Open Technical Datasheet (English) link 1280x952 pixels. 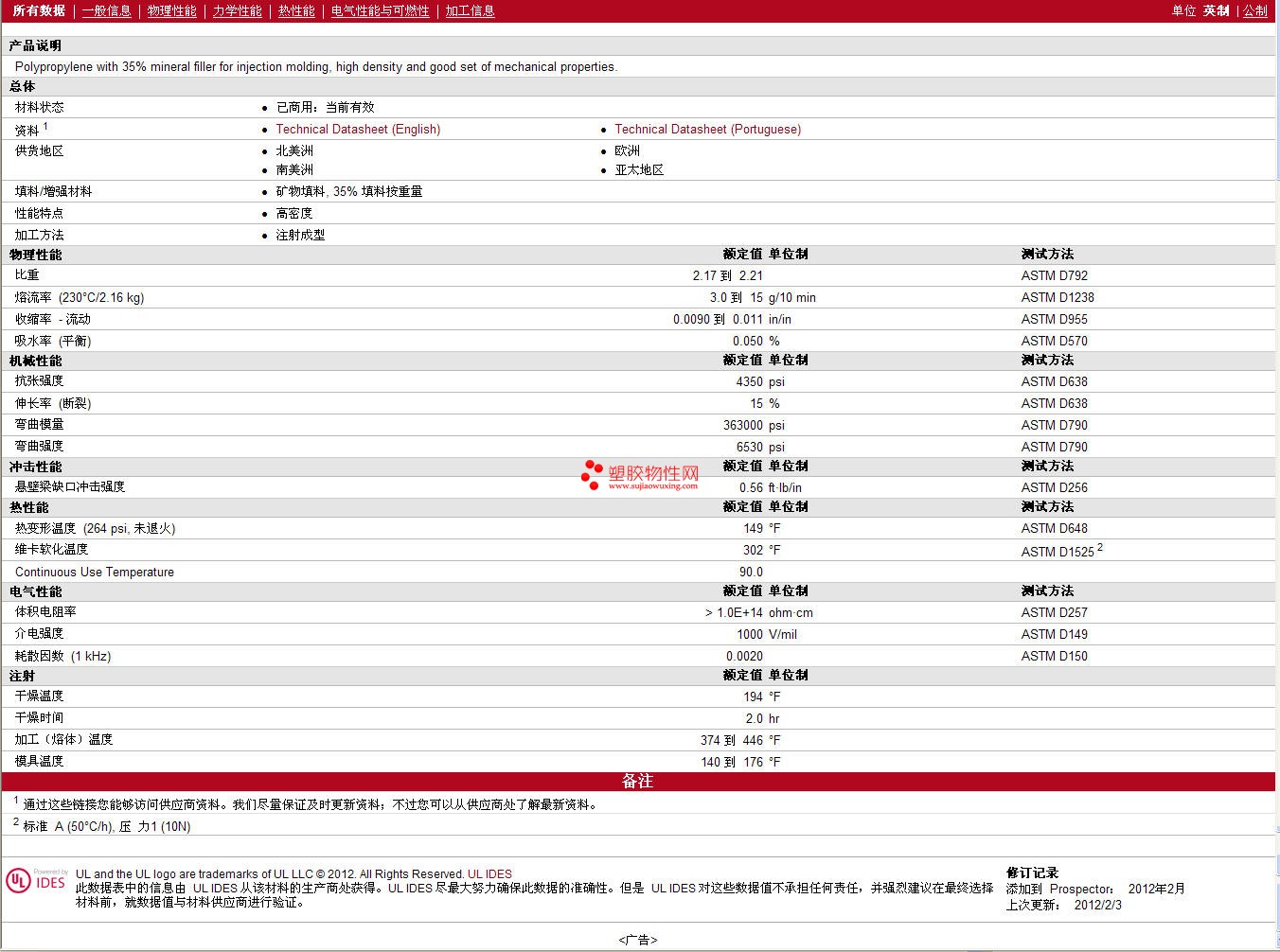(358, 129)
